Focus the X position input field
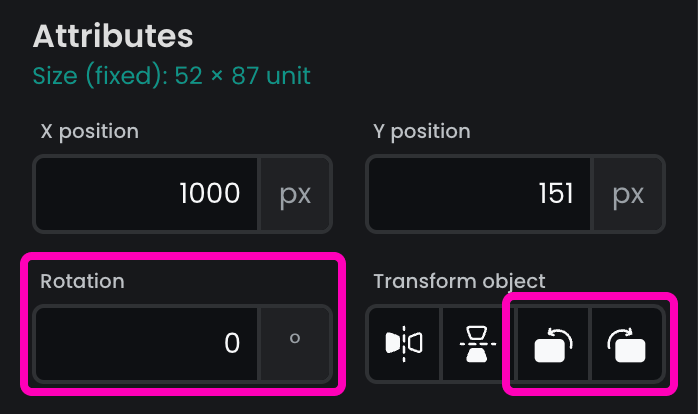This screenshot has width=698, height=414. (147, 193)
